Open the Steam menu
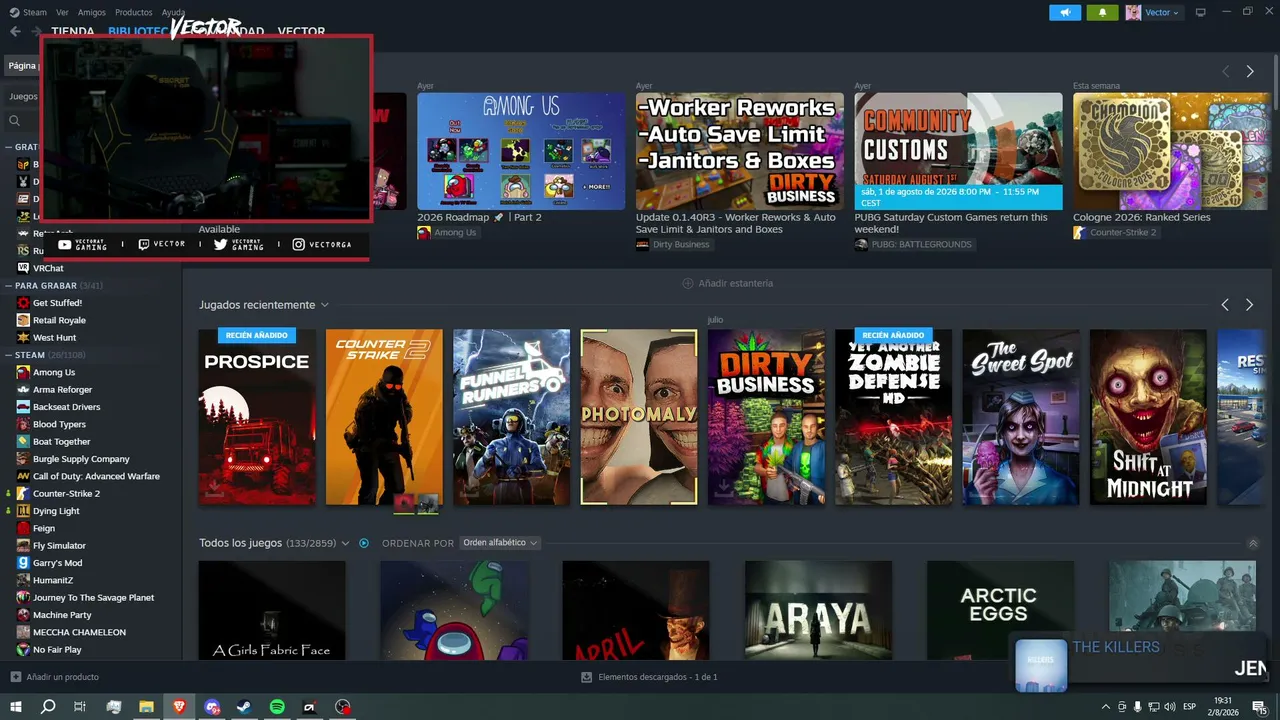Image resolution: width=1280 pixels, height=720 pixels. pyautogui.click(x=29, y=12)
